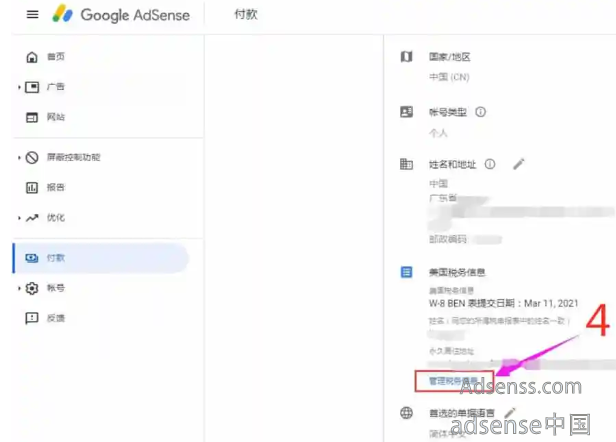Click the account gear icon
This screenshot has width=616, height=442.
point(32,288)
